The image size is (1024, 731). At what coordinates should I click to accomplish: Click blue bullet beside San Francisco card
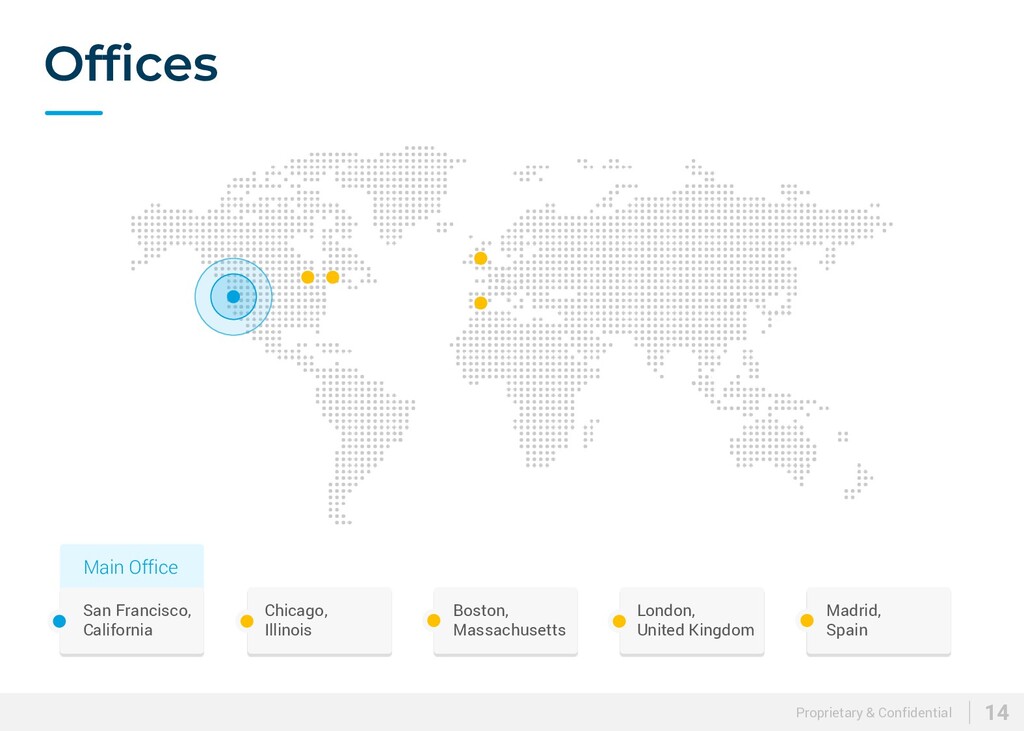click(59, 621)
